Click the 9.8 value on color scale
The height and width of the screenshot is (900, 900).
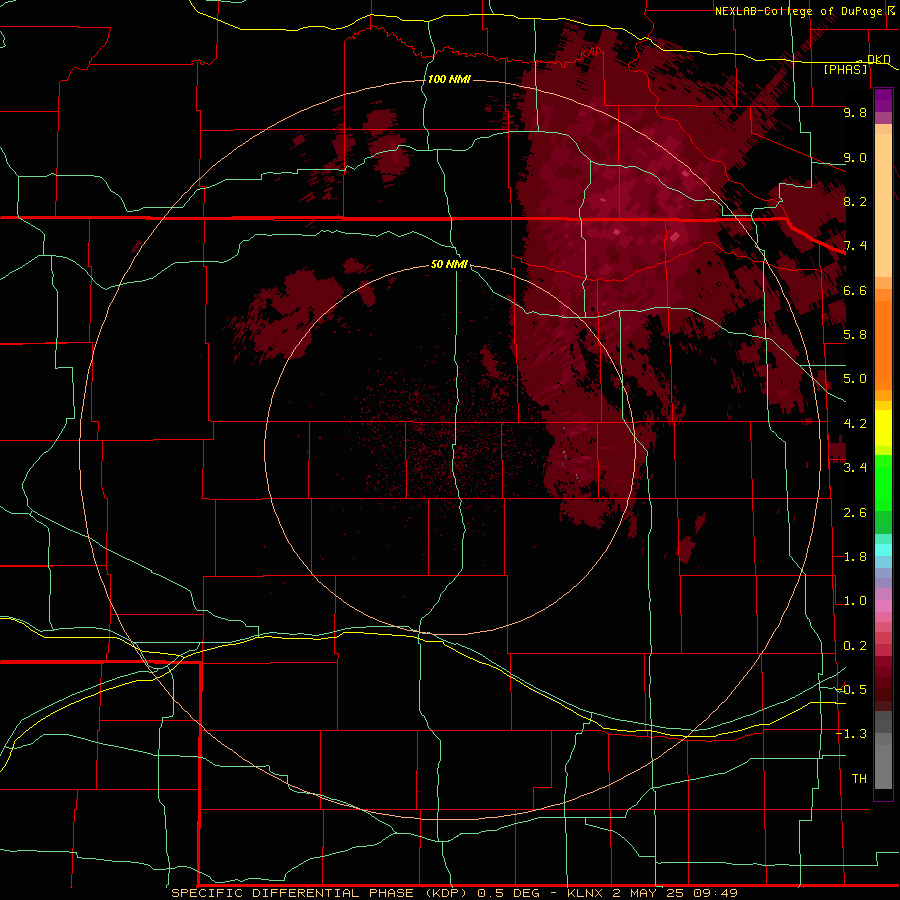coord(855,112)
